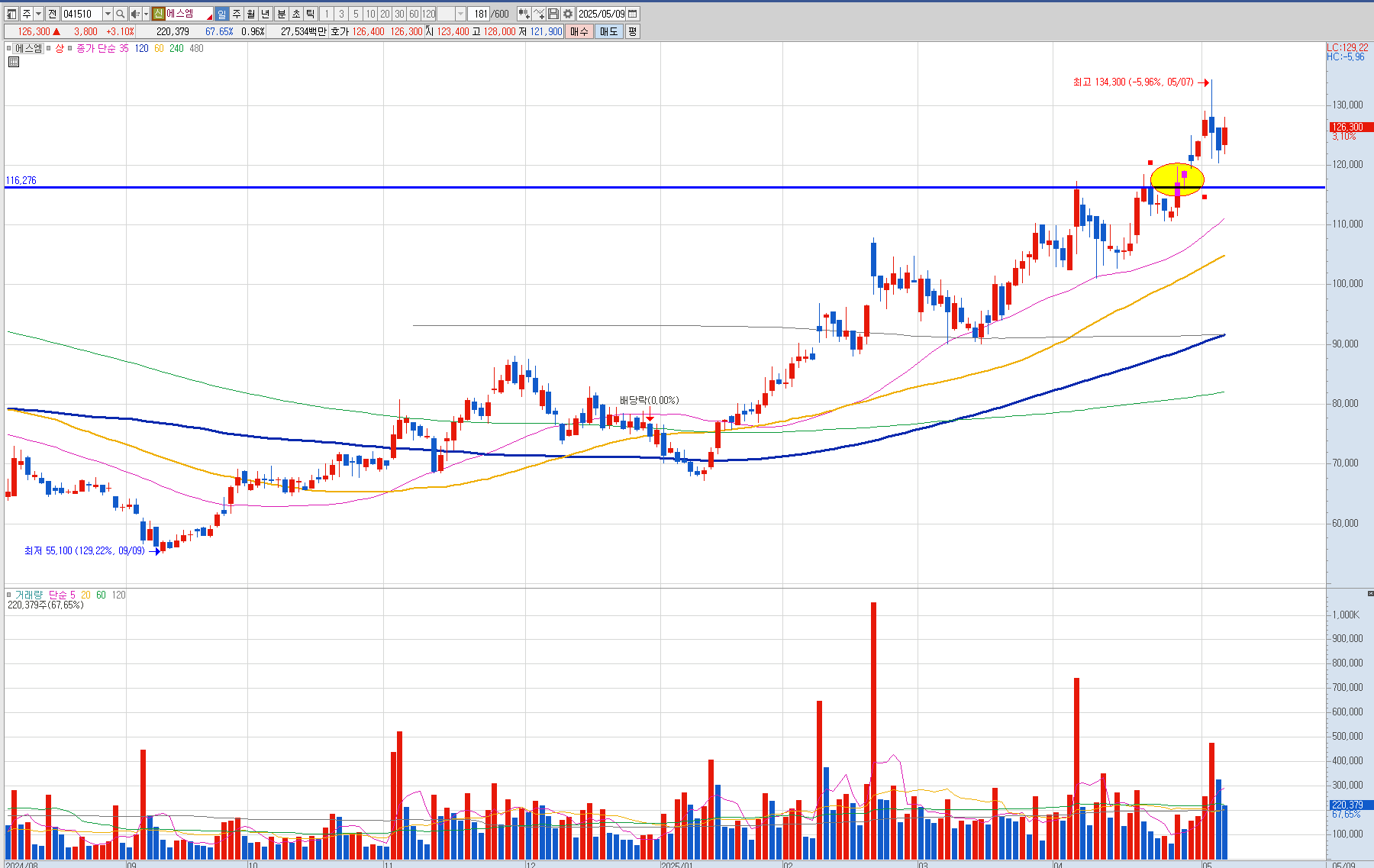Click the speaker sound icon
Image resolution: width=1374 pixels, height=868 pixels.
(x=135, y=14)
